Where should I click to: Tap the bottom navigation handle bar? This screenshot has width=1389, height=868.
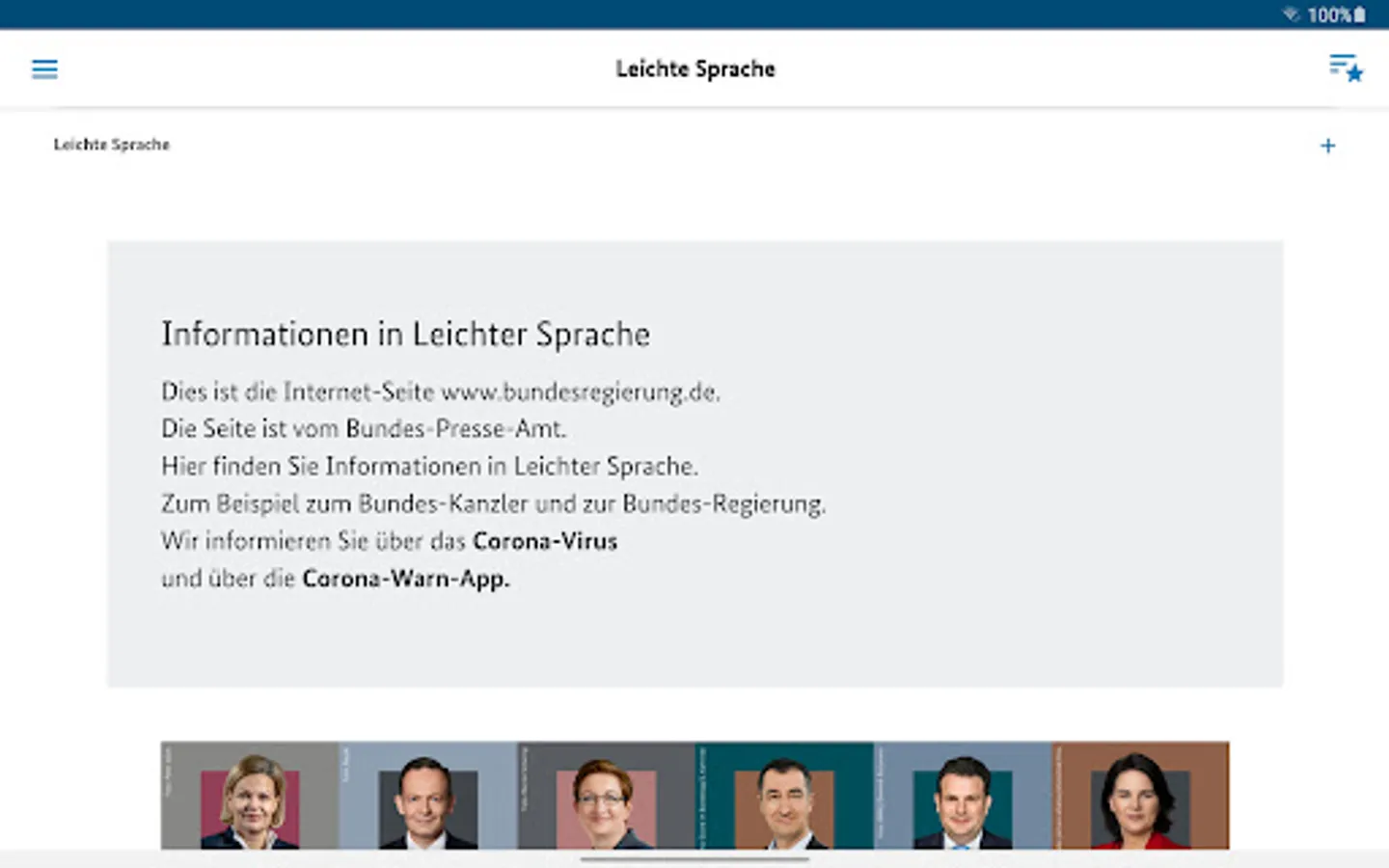pyautogui.click(x=694, y=858)
